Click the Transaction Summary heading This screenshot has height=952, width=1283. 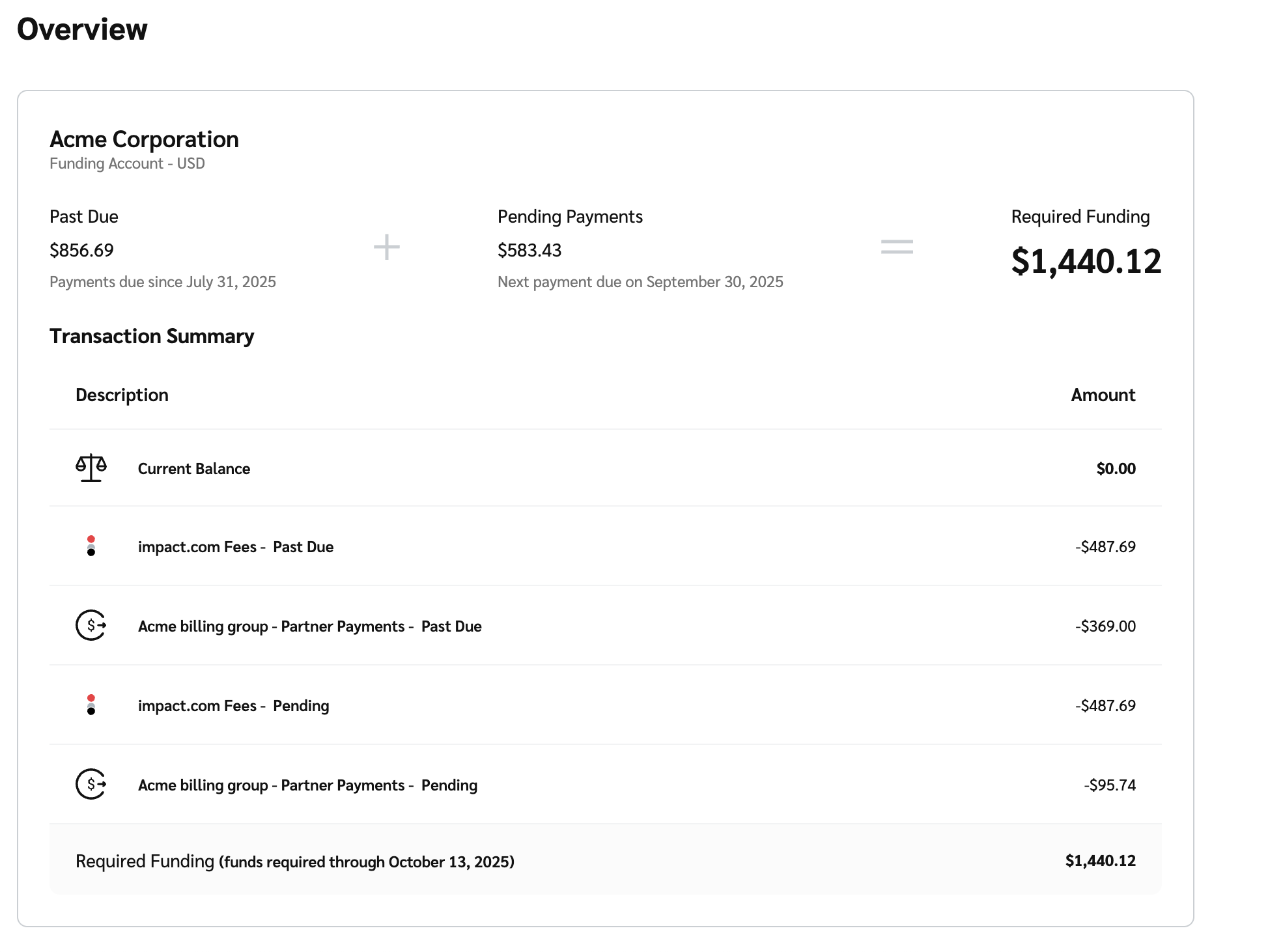[x=152, y=336]
